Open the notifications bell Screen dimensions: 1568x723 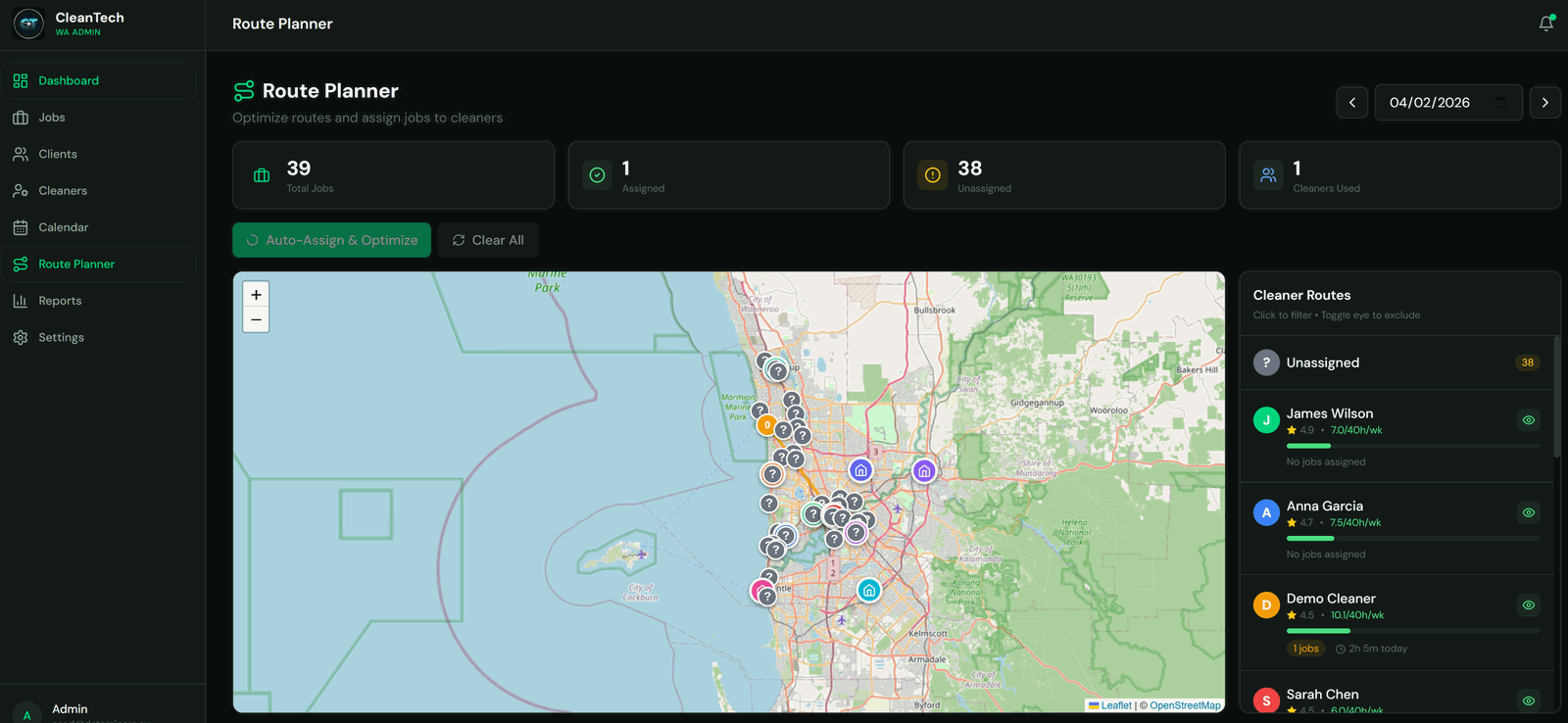pyautogui.click(x=1545, y=24)
